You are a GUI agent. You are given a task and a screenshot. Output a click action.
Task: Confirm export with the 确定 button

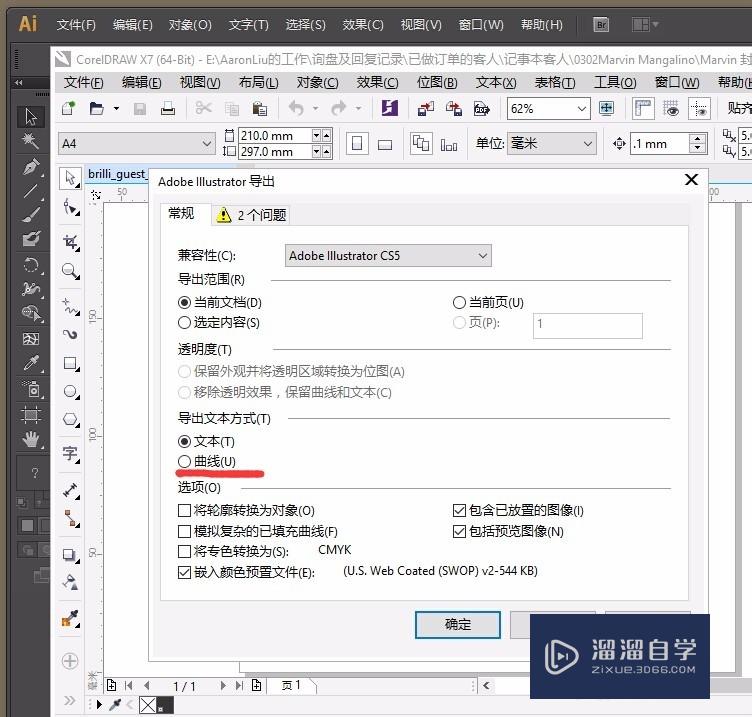click(x=458, y=624)
